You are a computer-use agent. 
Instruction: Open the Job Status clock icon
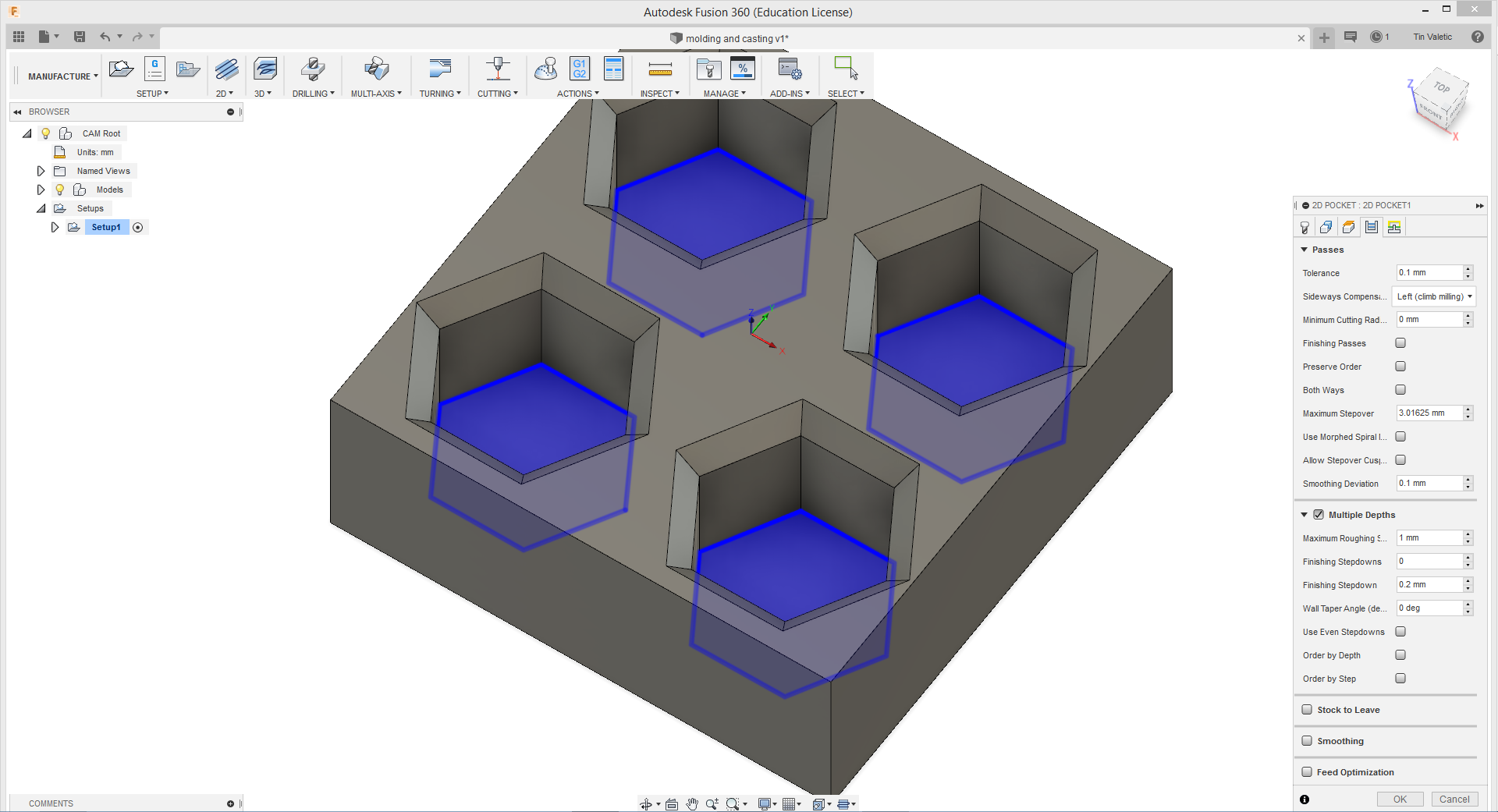[x=1376, y=37]
